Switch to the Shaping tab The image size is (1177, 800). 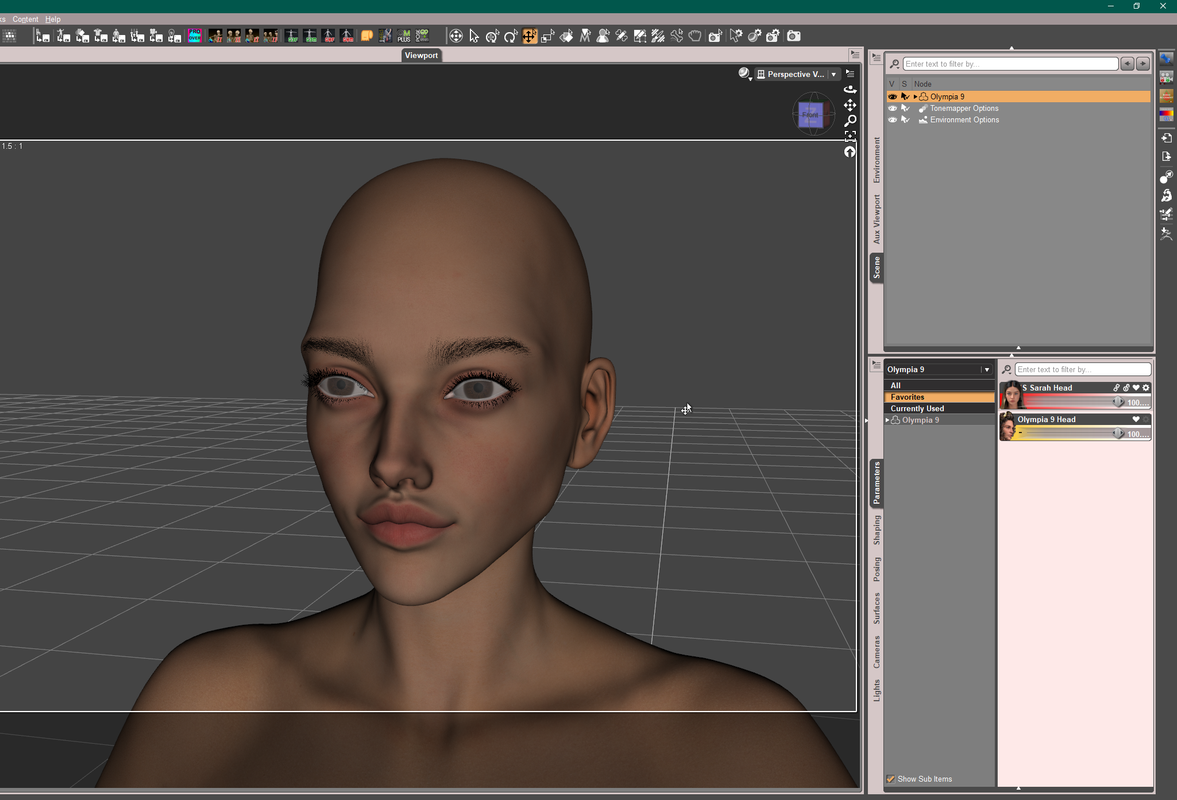click(x=877, y=530)
